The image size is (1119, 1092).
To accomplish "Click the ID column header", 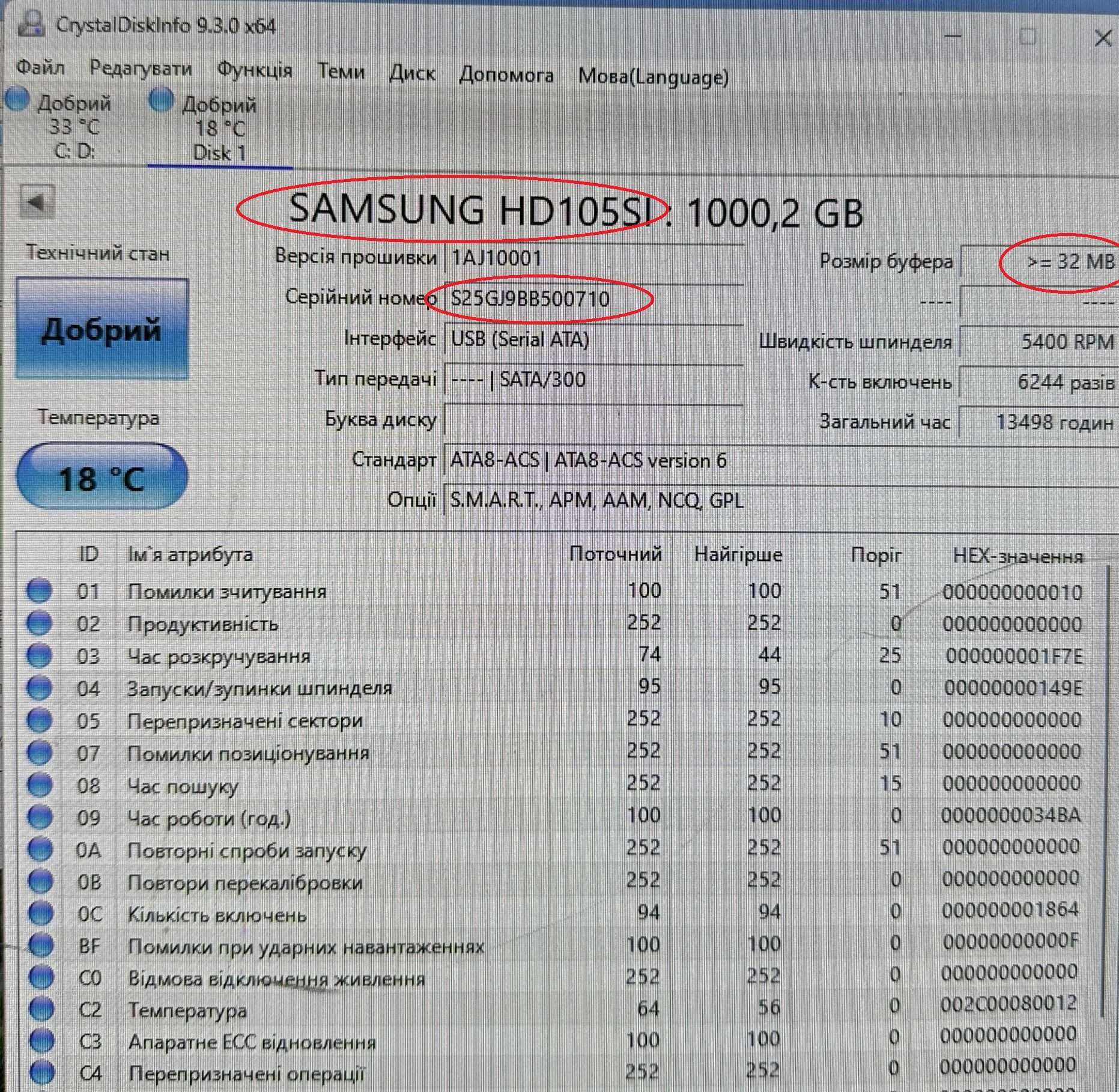I will coord(89,553).
